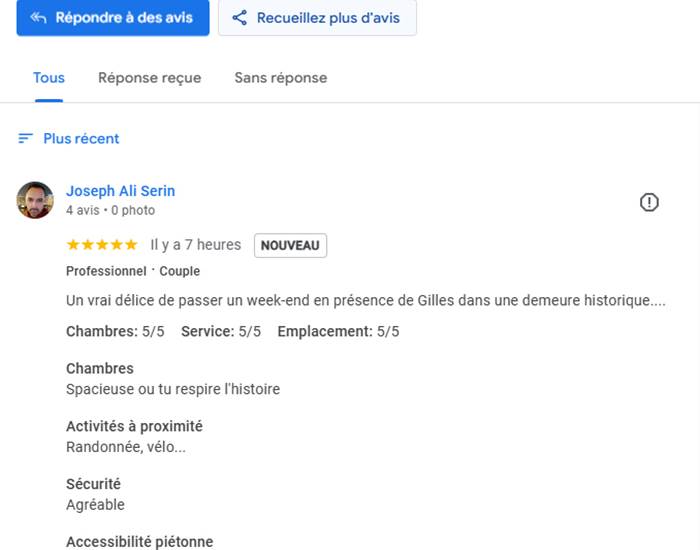Click the share icon on Recueillez button
The height and width of the screenshot is (550, 700).
pos(239,18)
